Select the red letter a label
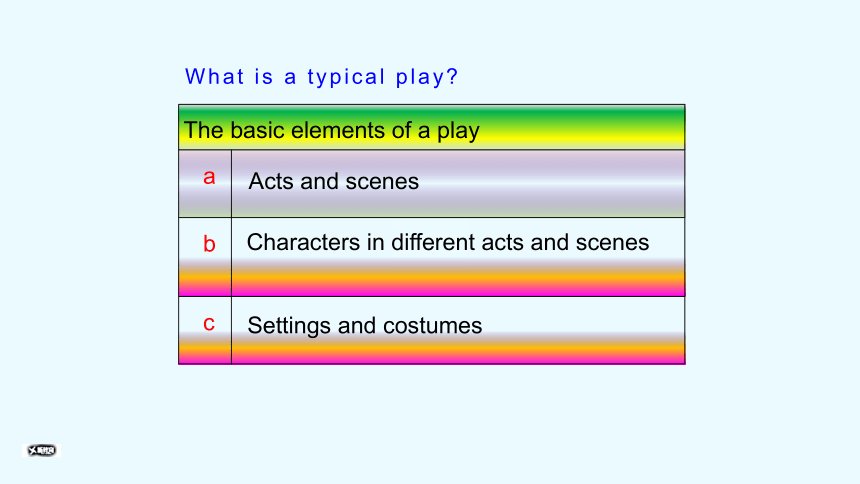Viewport: 860px width, 484px height. pyautogui.click(x=209, y=177)
